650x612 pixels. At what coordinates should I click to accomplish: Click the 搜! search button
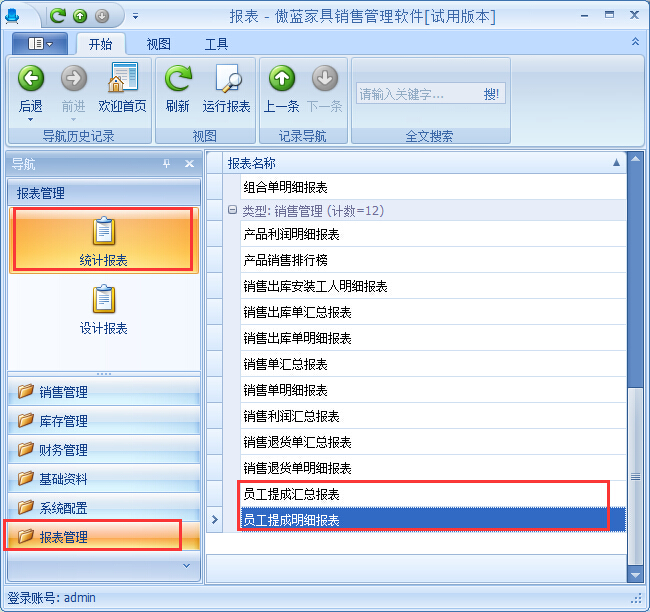[x=492, y=94]
